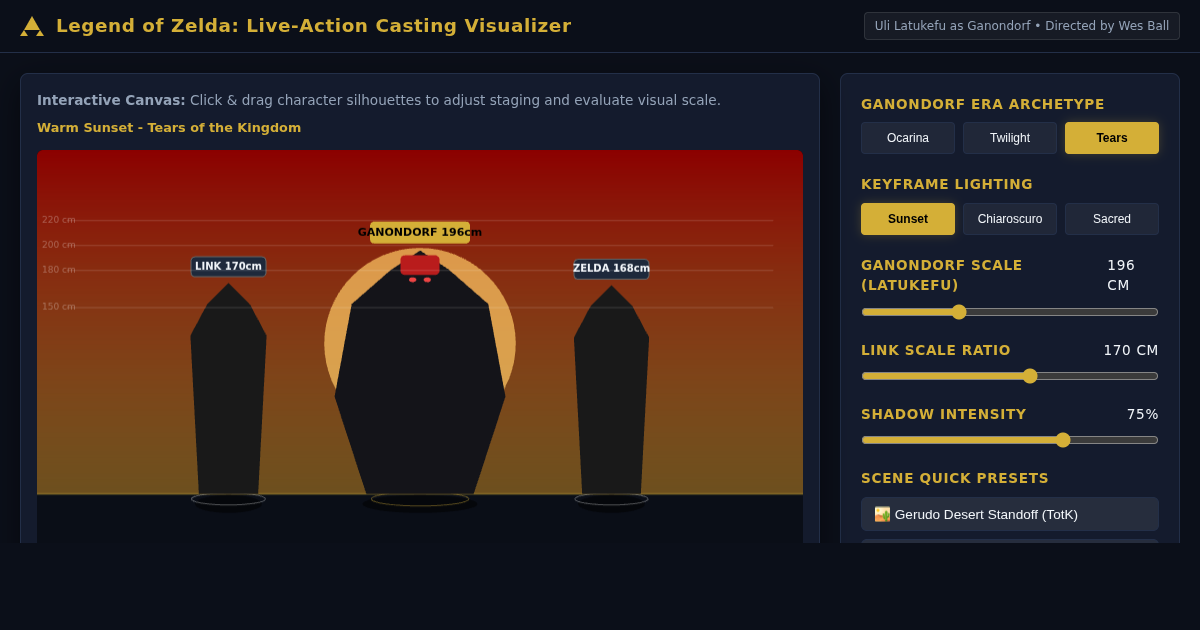Screen dimensions: 1200x630
Task: Click the golden Triforce logo icon
Action: click(32, 26)
